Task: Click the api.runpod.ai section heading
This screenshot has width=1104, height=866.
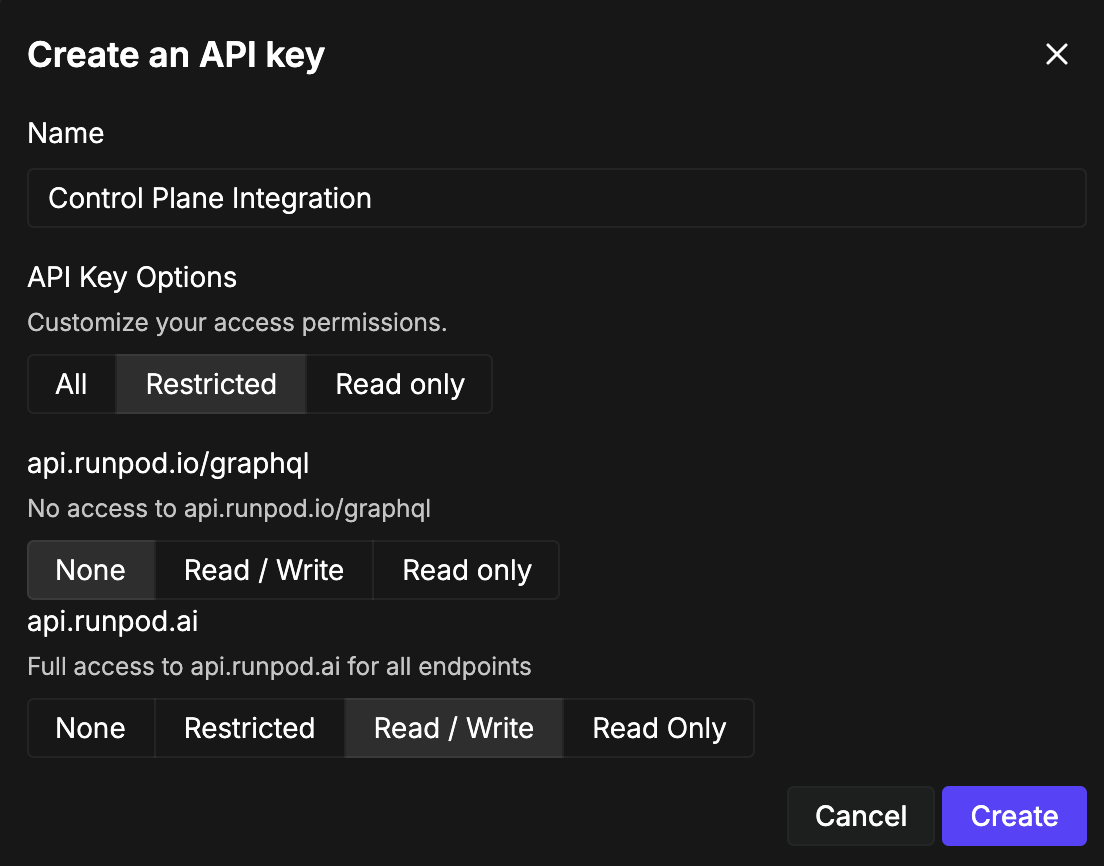Action: [113, 621]
